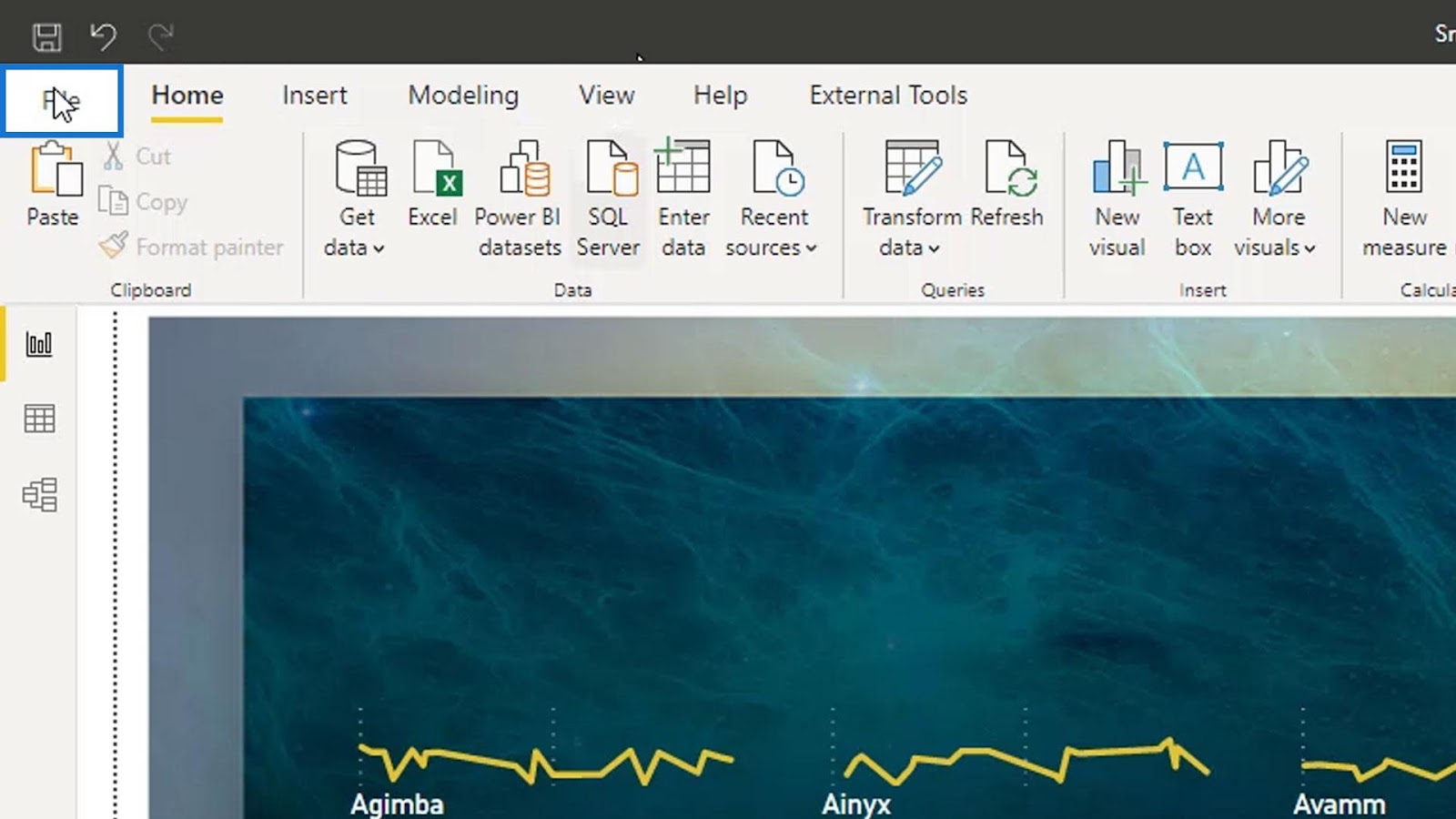This screenshot has height=819, width=1456.
Task: Switch to Model relationships view in sidebar
Action: 39,495
